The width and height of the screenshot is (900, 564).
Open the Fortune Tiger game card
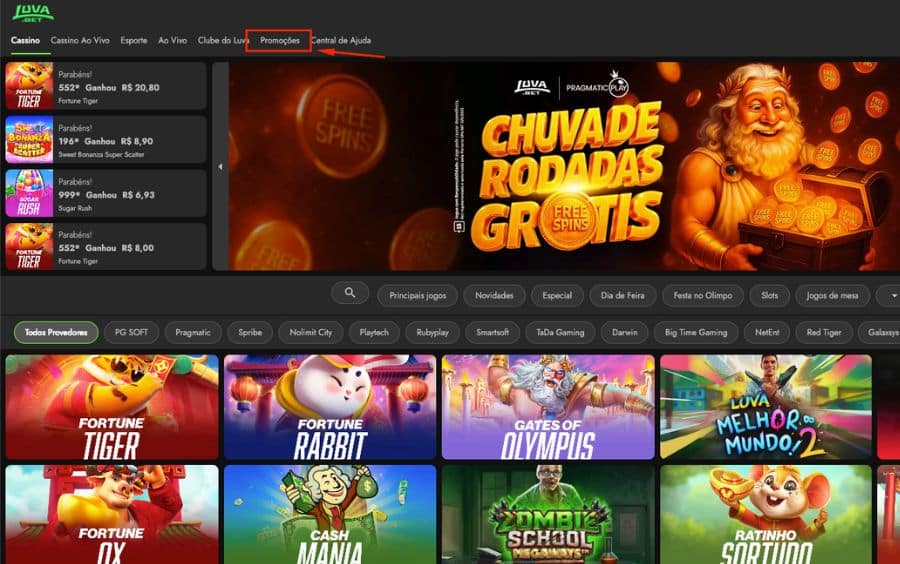pos(112,407)
